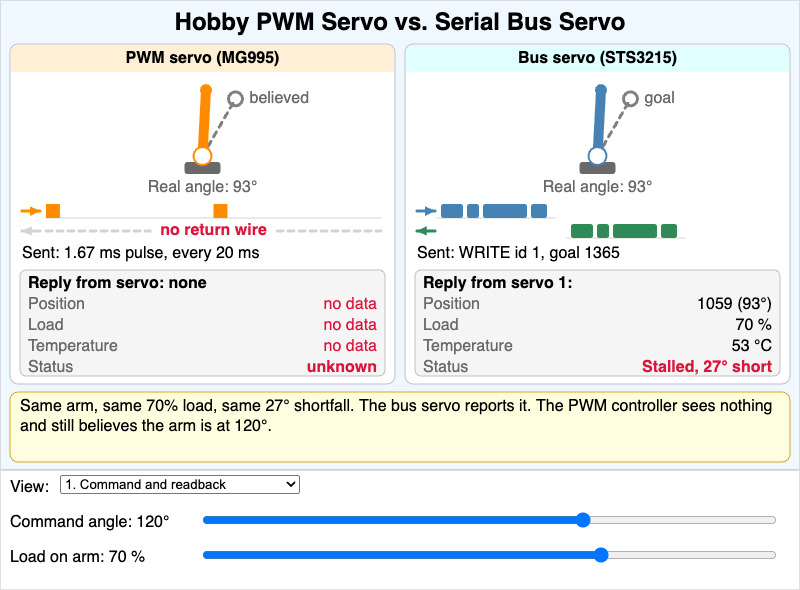Click the Load on arm slider thumb
800x590 pixels.
pos(601,555)
